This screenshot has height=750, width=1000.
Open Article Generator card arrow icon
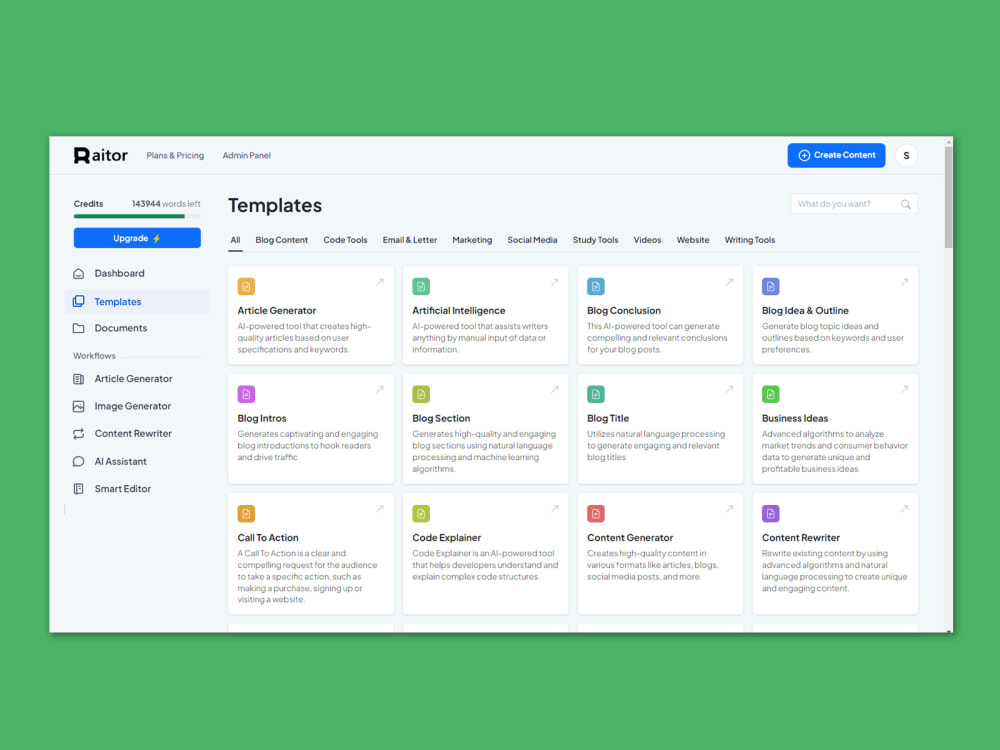pyautogui.click(x=379, y=282)
